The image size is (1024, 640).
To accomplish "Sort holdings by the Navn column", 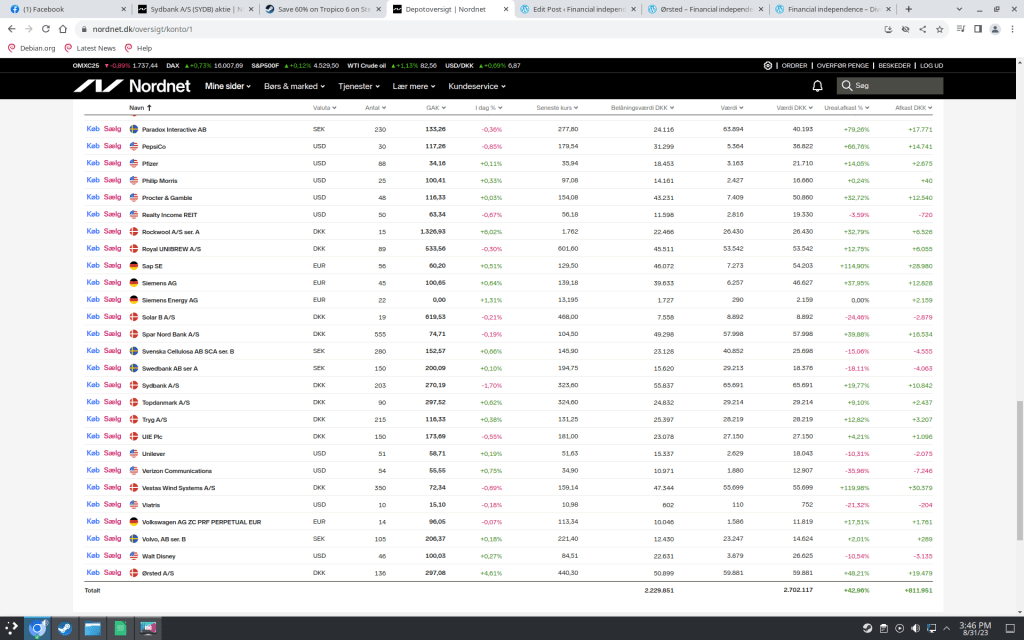I will (139, 107).
